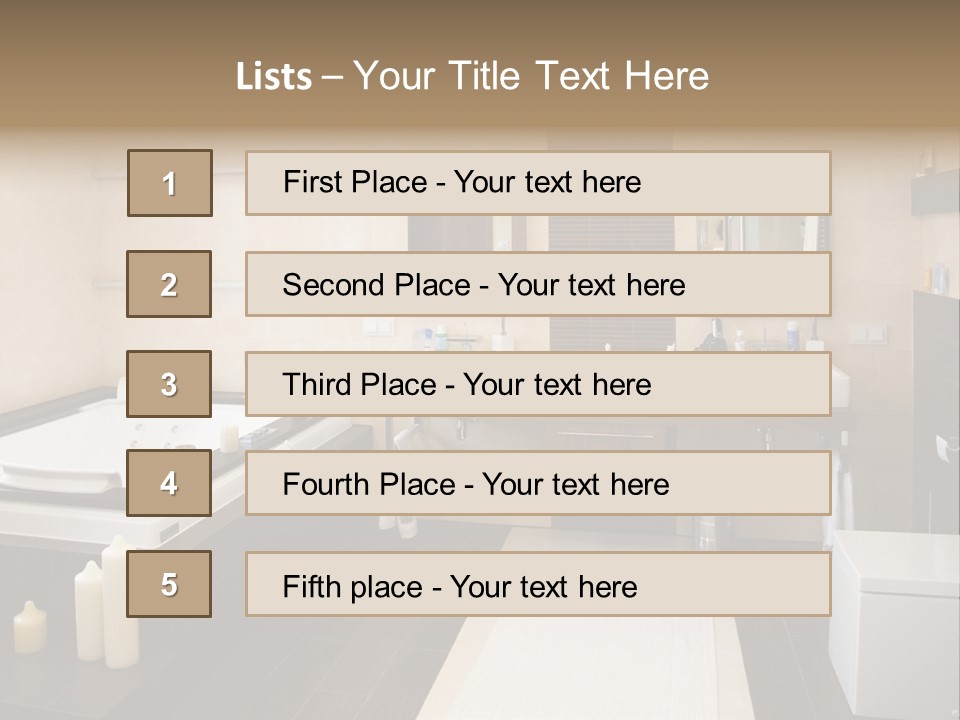Select the Second Place text box
This screenshot has height=720, width=960.
coord(538,284)
